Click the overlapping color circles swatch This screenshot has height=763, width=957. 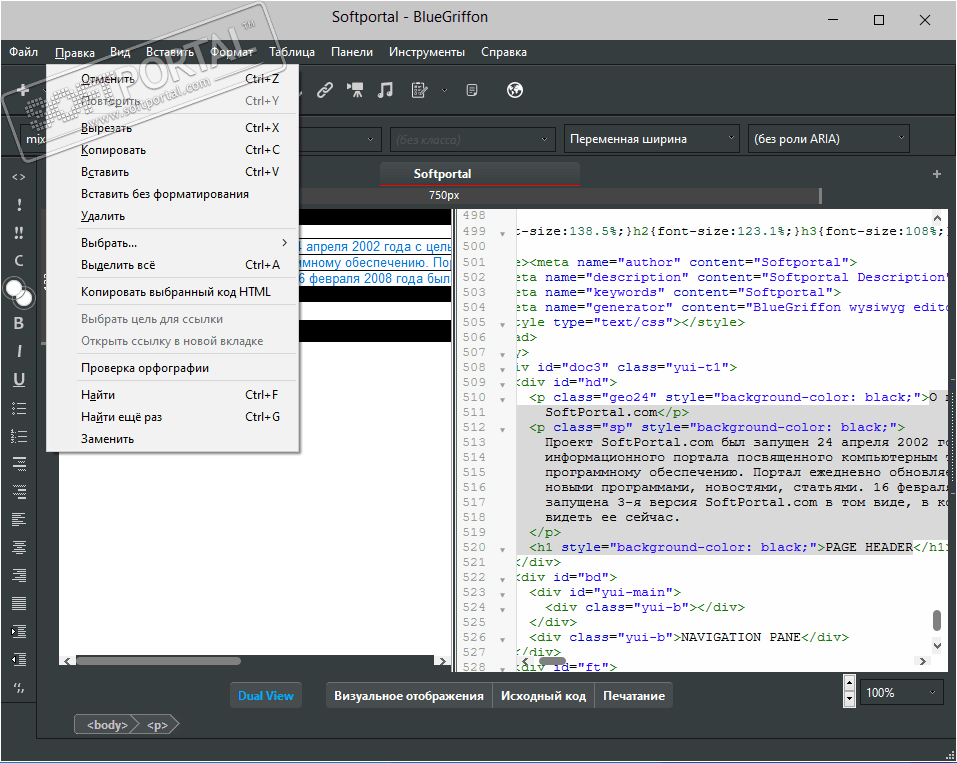17,290
